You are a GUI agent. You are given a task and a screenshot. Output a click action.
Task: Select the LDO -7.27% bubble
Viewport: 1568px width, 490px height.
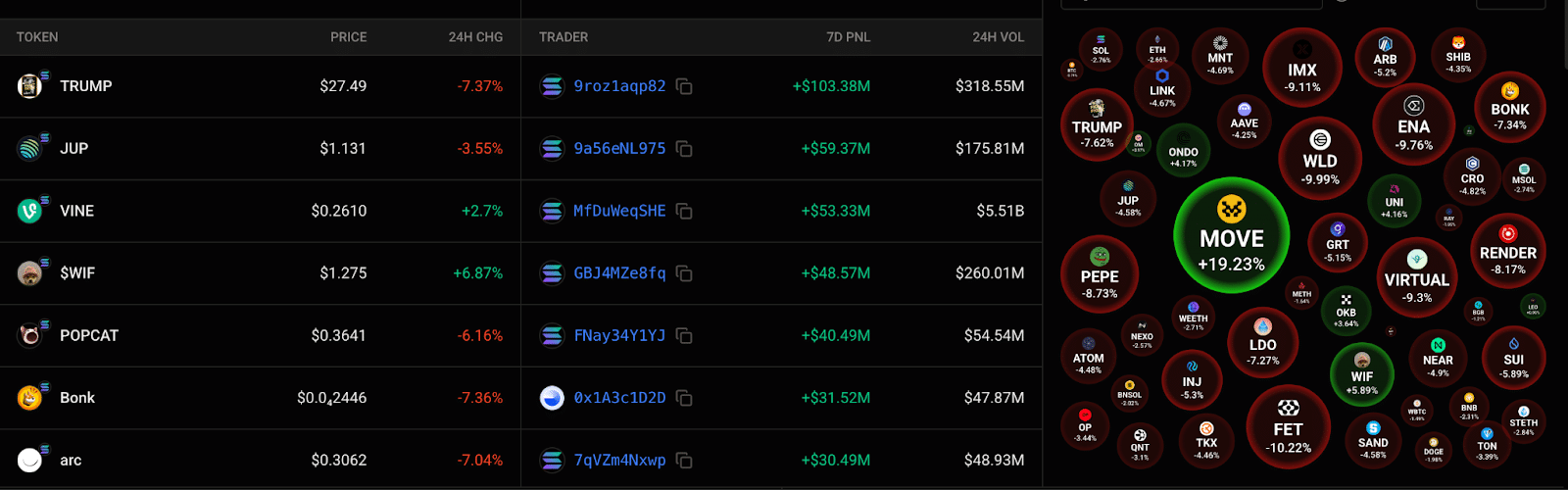point(1262,342)
